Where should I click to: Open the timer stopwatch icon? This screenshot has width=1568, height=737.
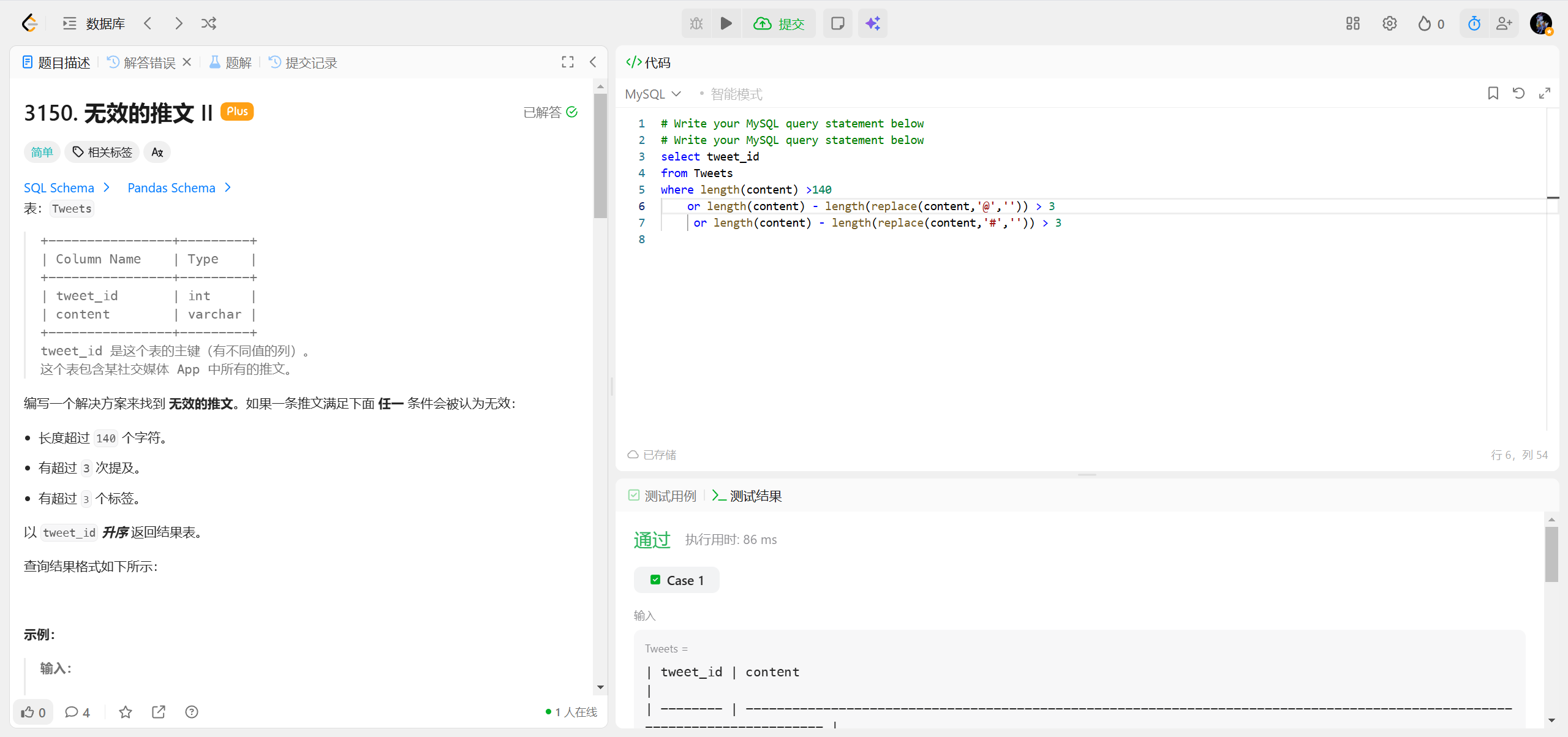(x=1474, y=24)
